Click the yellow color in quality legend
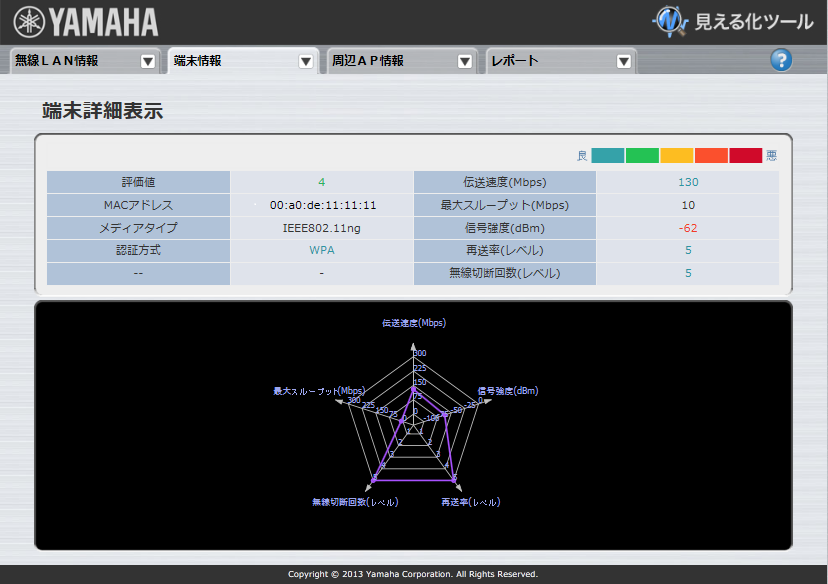Screen dimensions: 828x584 [676, 156]
